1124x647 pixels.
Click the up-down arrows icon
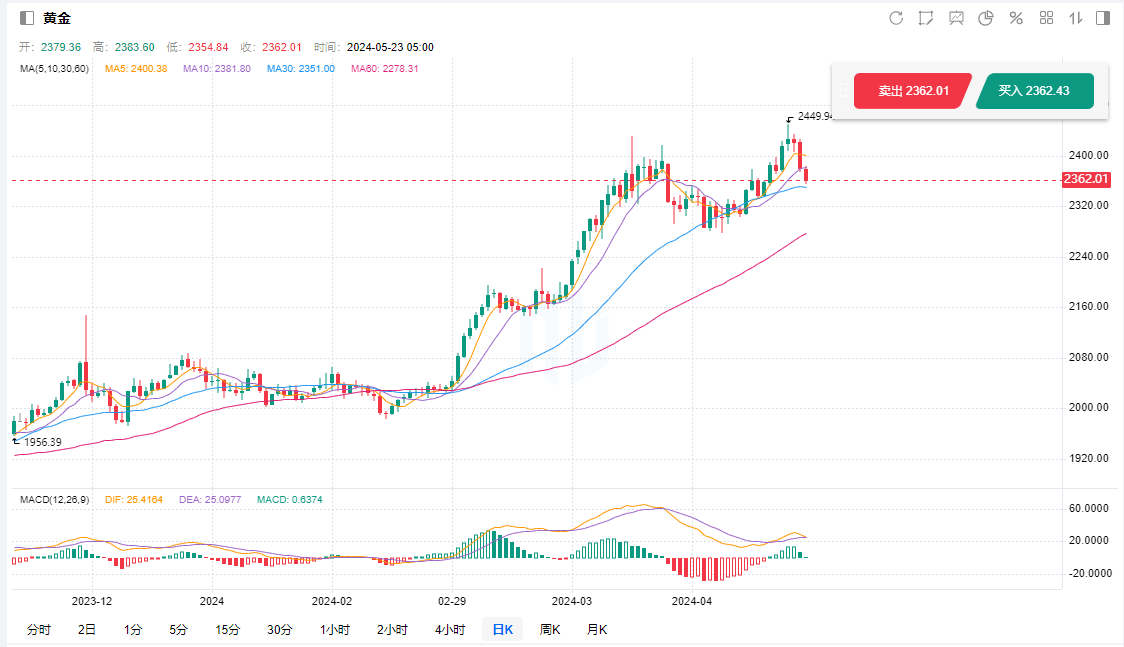click(x=1076, y=18)
